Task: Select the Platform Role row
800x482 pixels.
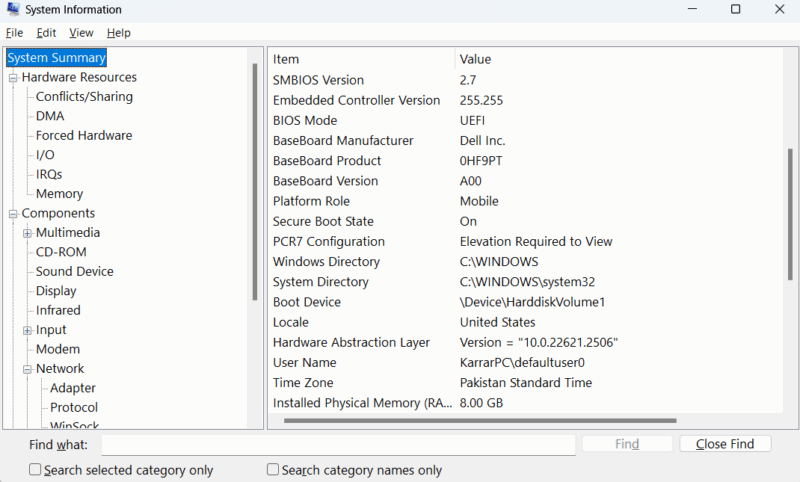Action: click(526, 201)
